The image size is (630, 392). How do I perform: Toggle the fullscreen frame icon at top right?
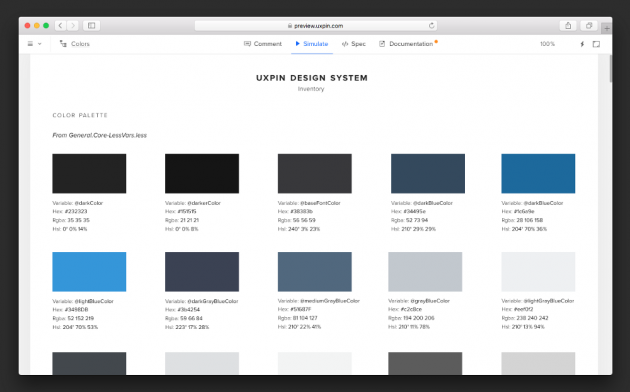pos(596,44)
